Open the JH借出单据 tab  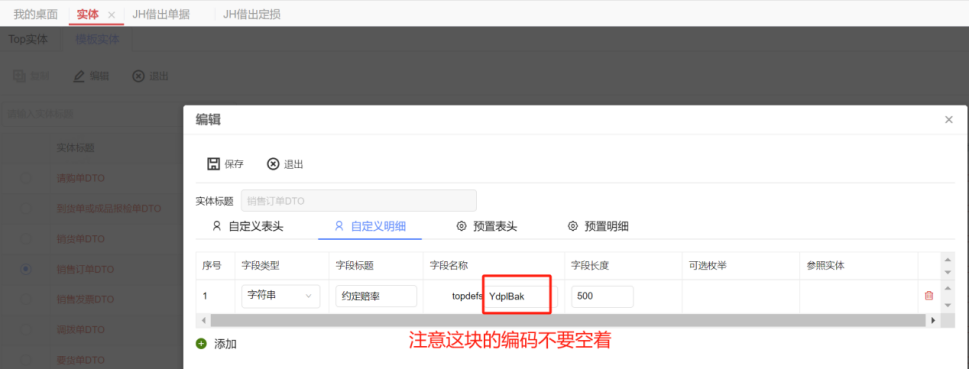pyautogui.click(x=161, y=14)
